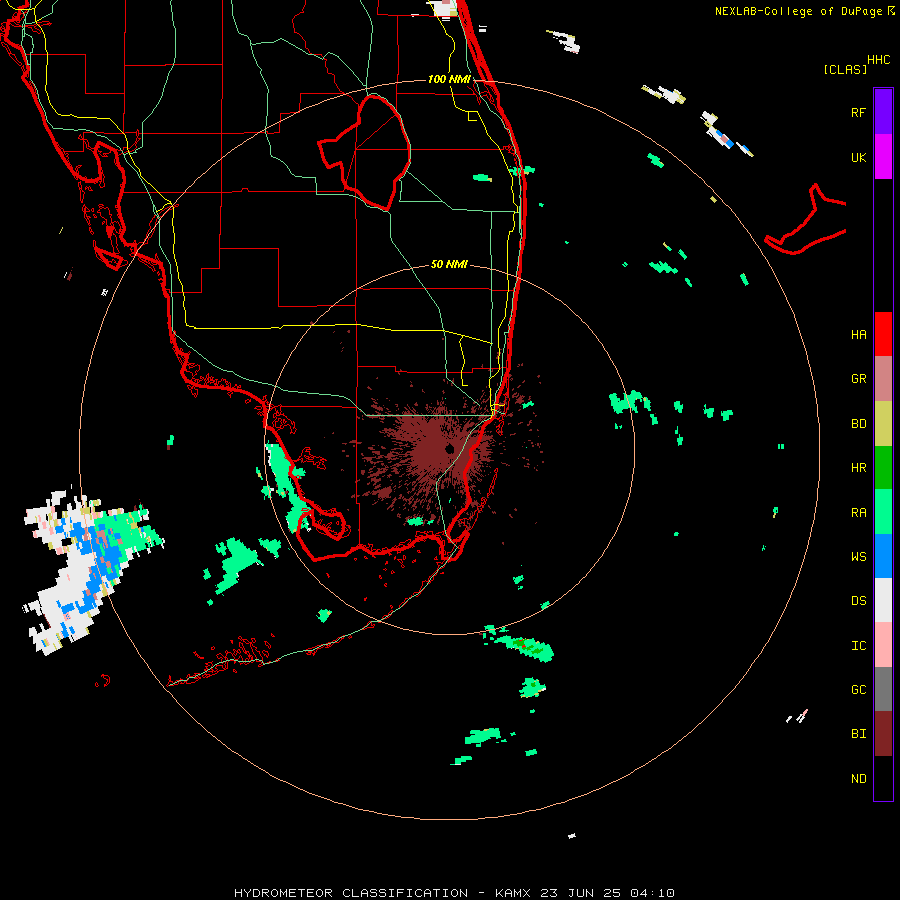Click the IC legend label

coord(858,646)
